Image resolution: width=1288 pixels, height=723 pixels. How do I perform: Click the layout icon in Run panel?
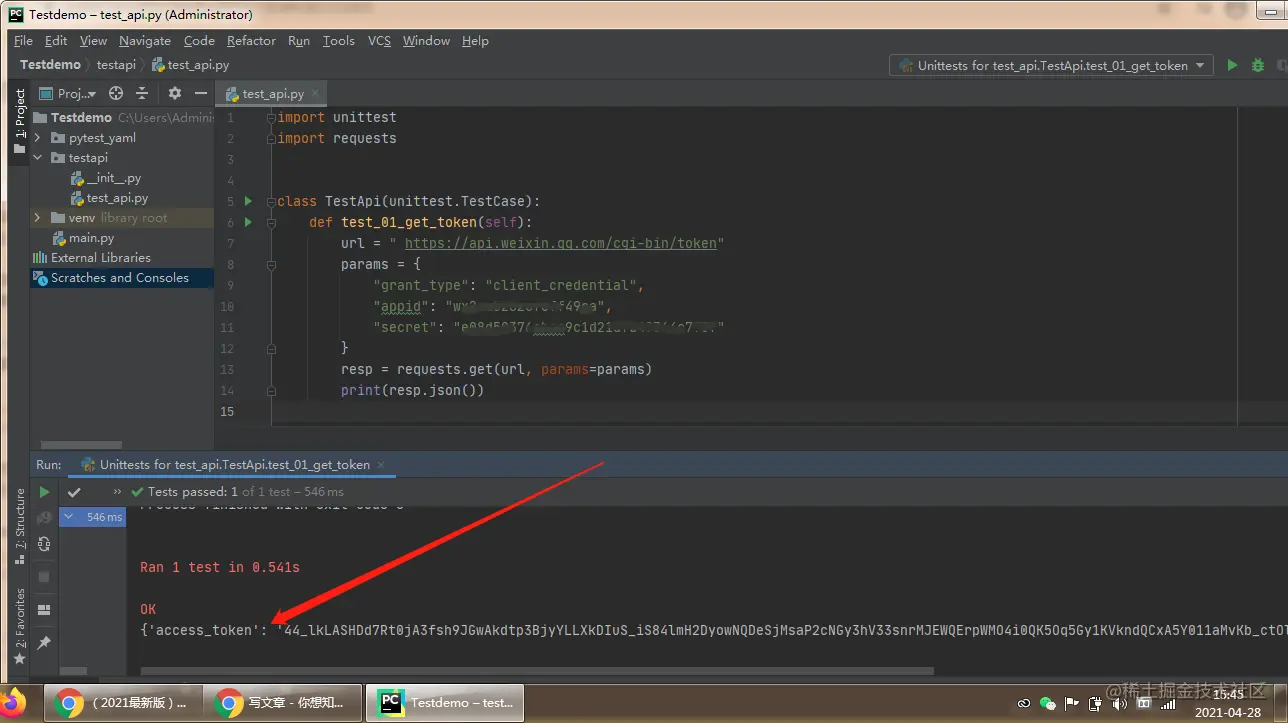point(44,610)
